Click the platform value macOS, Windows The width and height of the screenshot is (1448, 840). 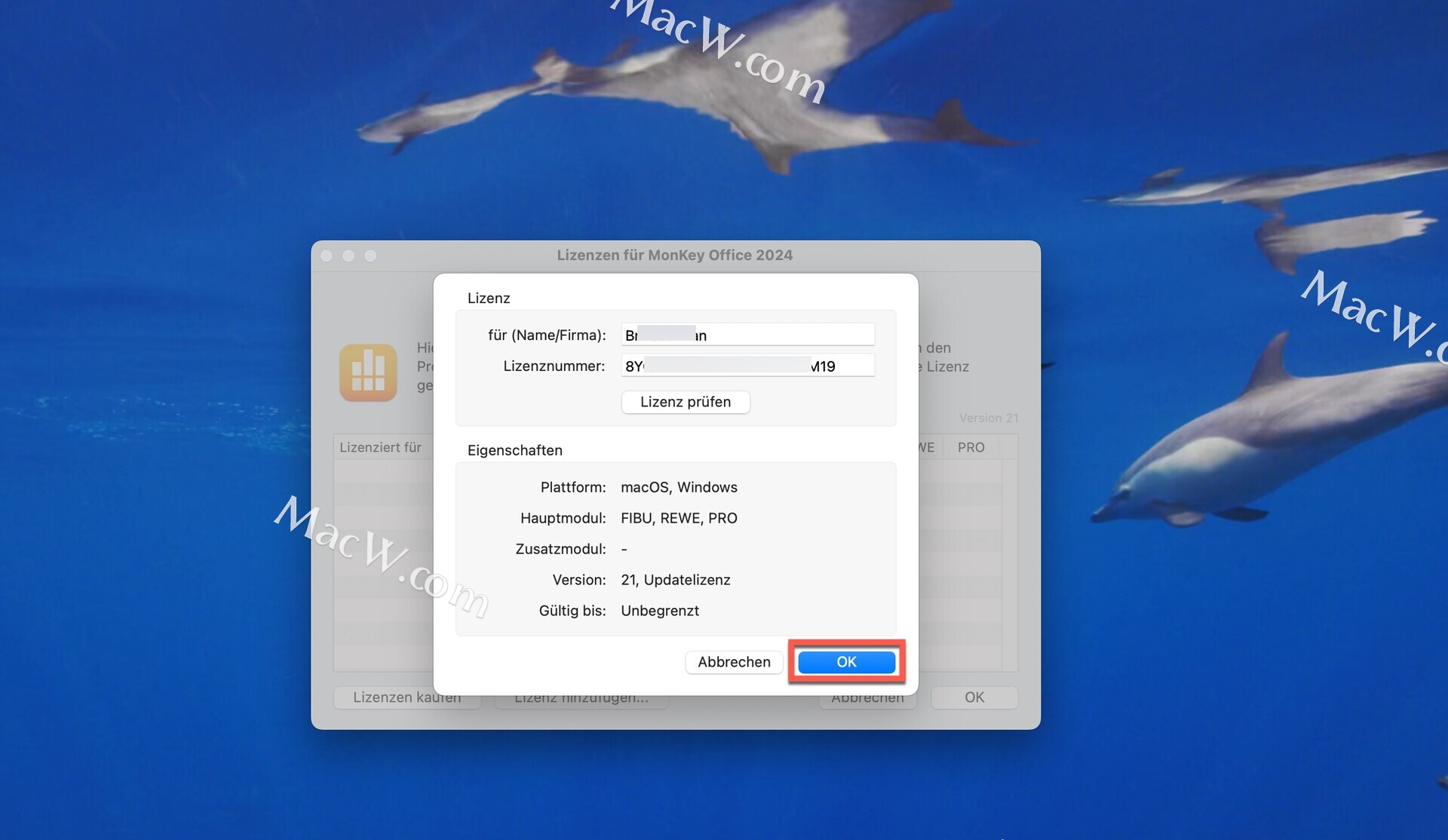[679, 487]
